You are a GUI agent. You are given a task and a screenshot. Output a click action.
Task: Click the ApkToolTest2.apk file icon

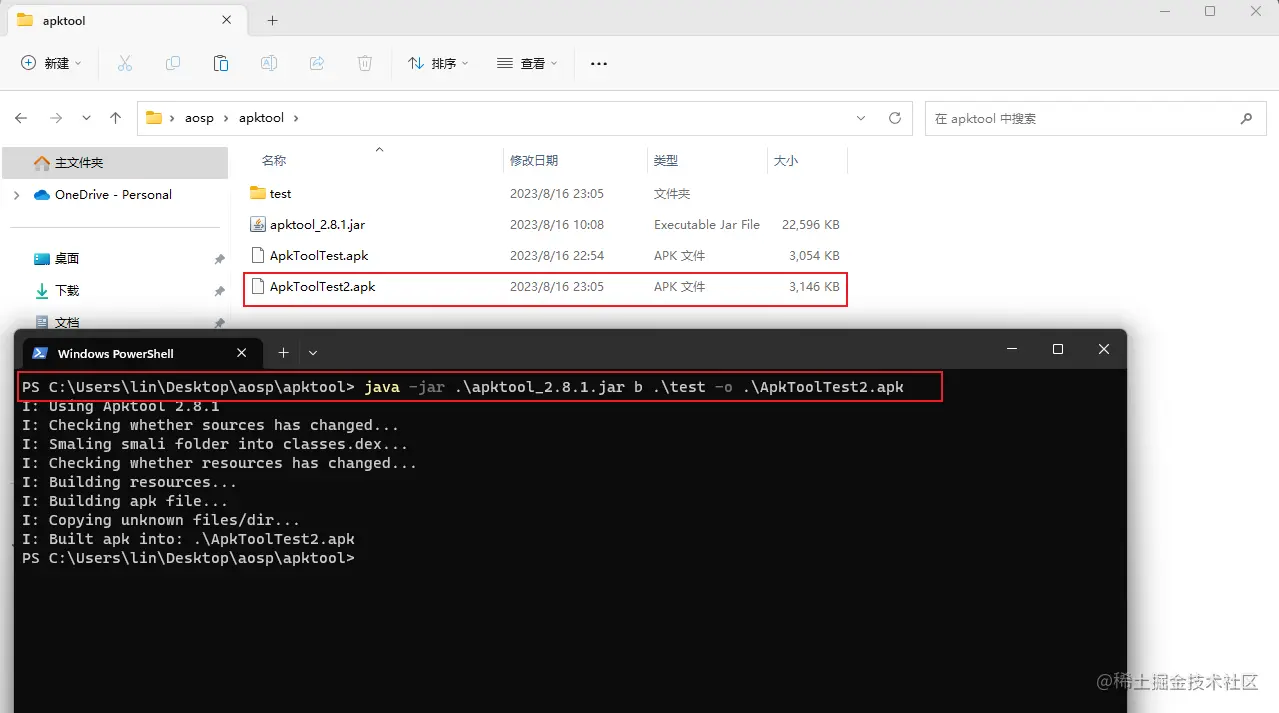(257, 286)
